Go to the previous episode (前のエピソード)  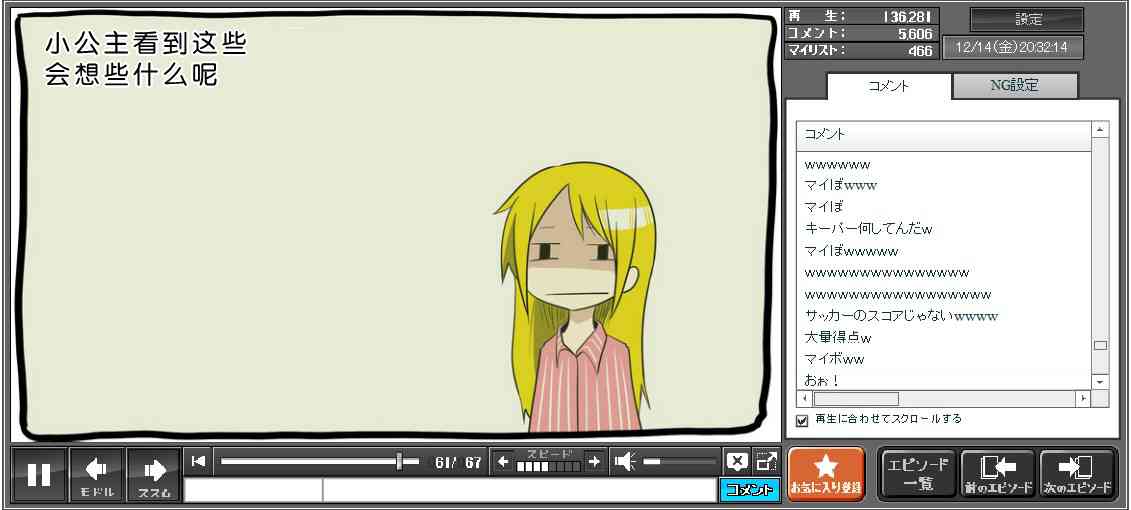click(x=997, y=474)
